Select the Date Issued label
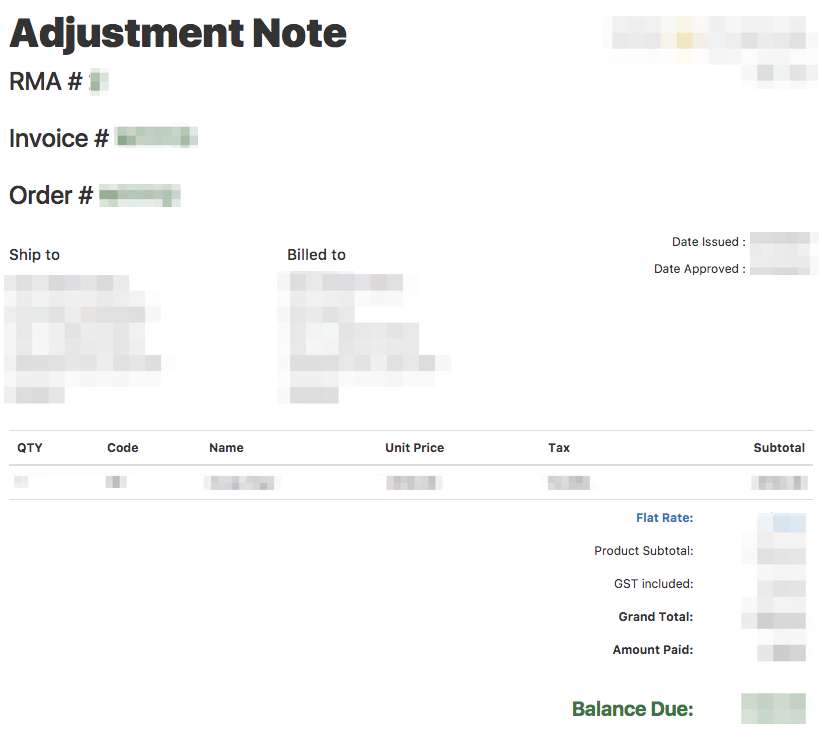This screenshot has height=742, width=822. (x=709, y=242)
